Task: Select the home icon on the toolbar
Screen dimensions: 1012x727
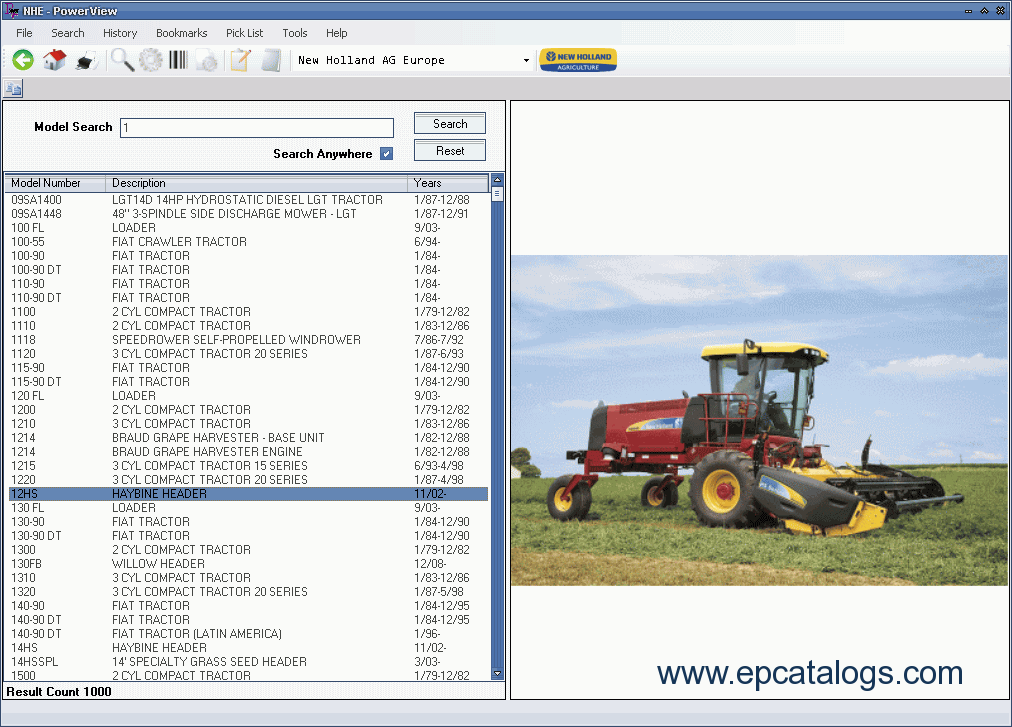Action: 55,59
